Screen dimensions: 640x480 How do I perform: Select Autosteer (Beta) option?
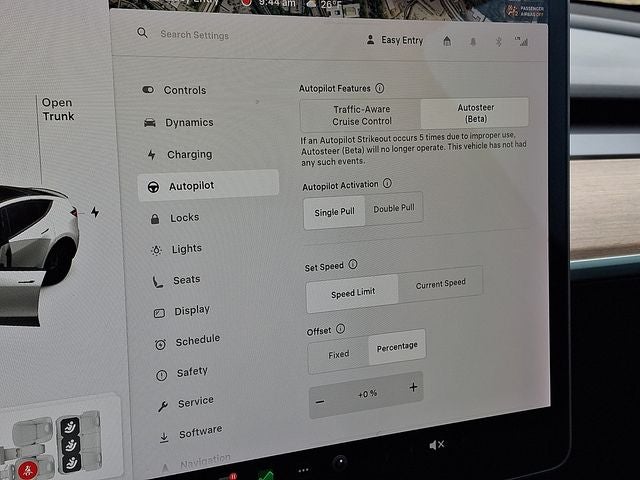coord(475,113)
